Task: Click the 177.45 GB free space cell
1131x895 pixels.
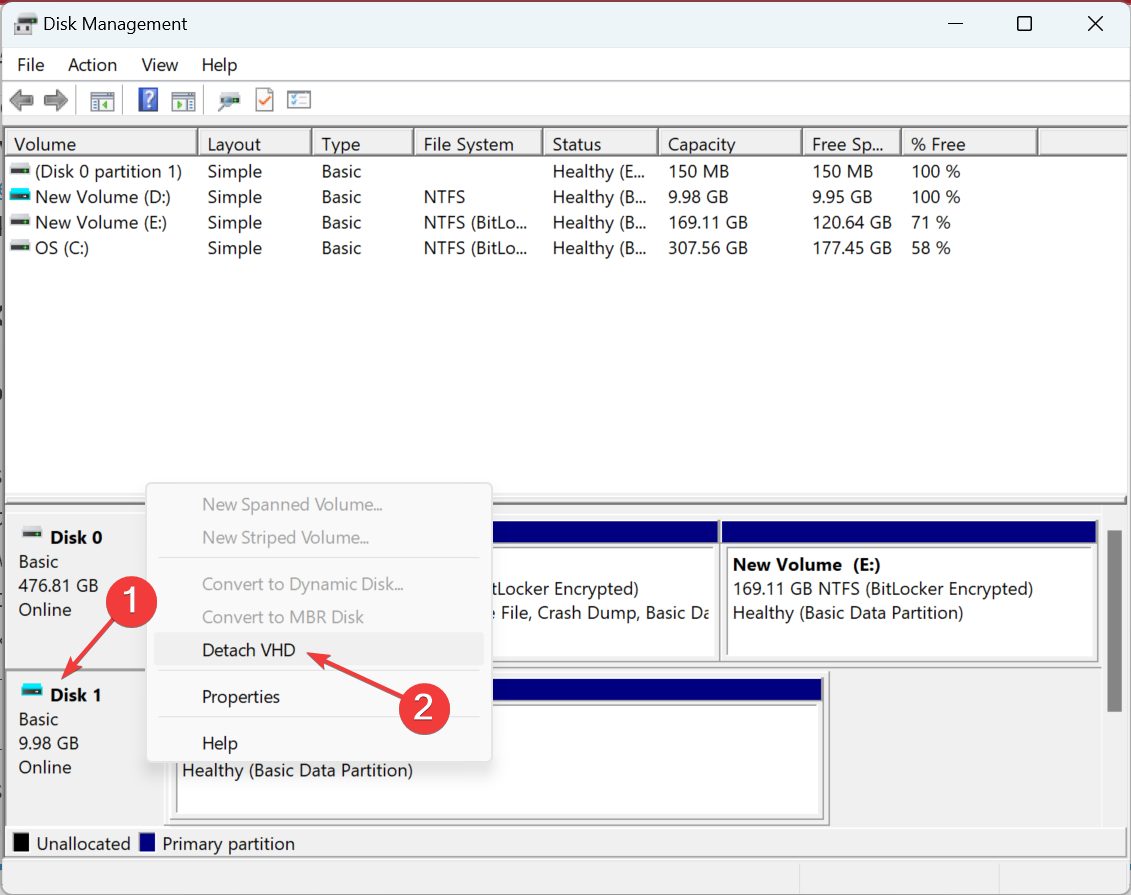Action: [x=852, y=247]
